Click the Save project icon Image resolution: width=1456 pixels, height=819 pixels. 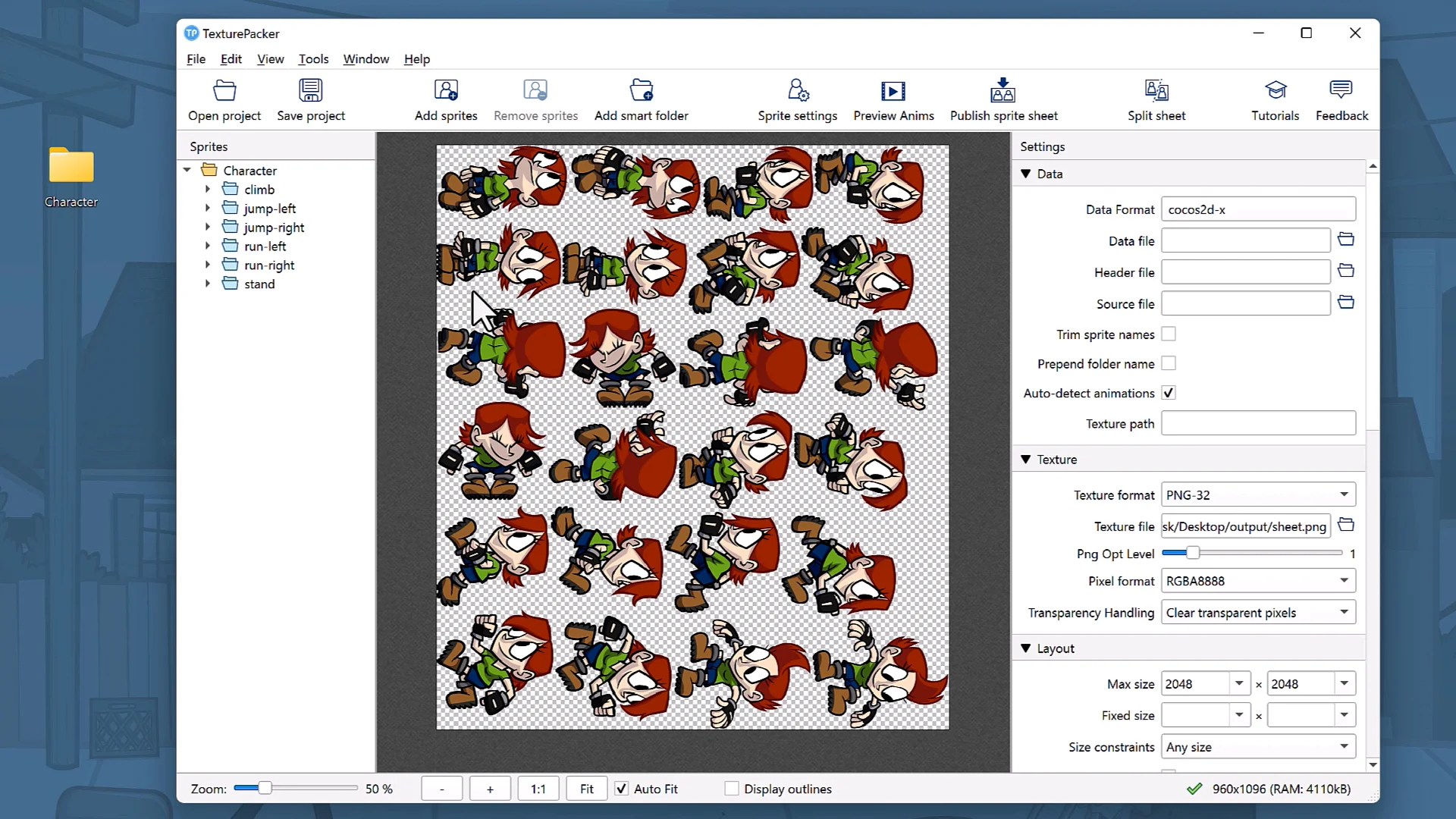[310, 91]
